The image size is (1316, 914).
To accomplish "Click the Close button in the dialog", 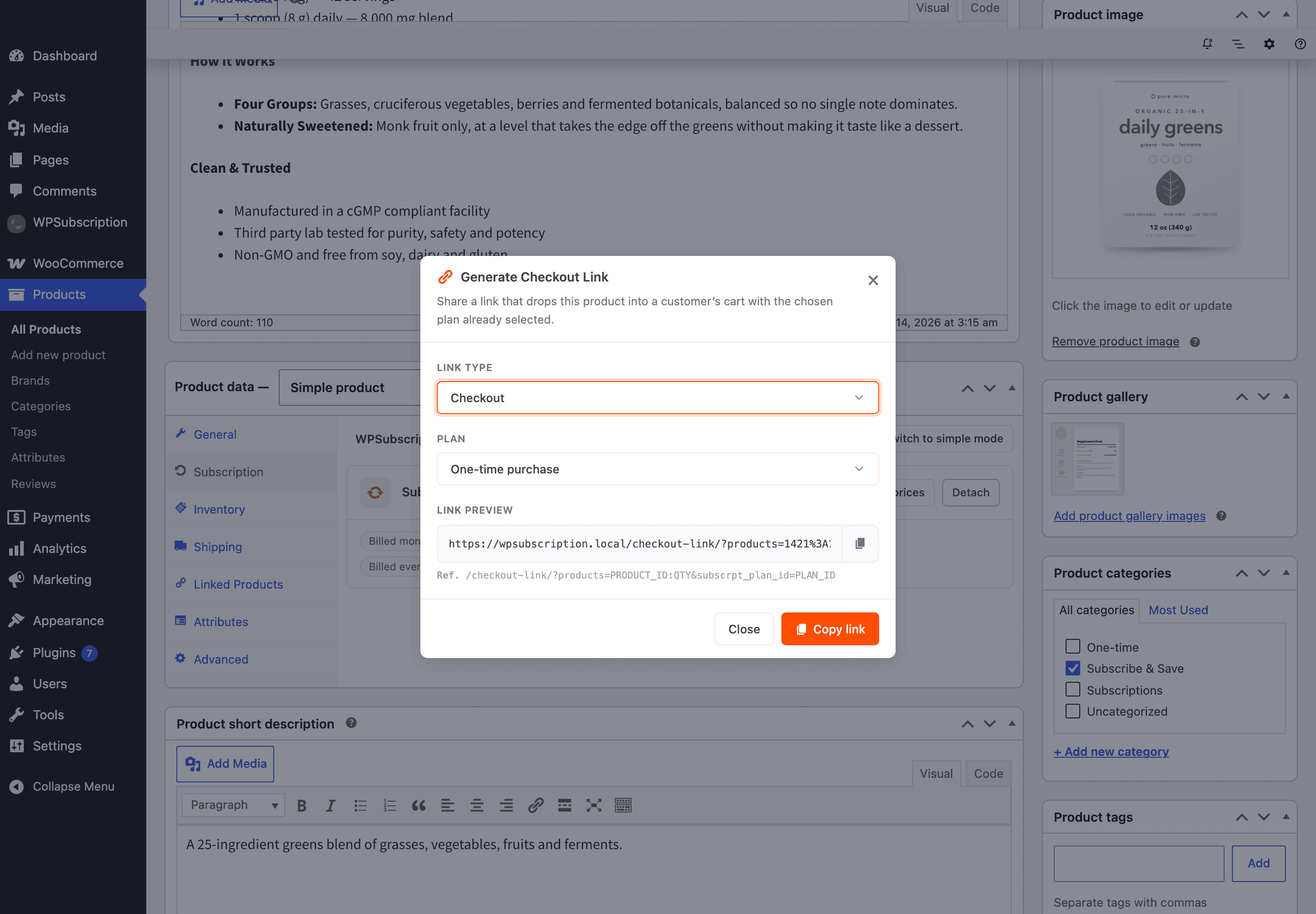I will (744, 629).
